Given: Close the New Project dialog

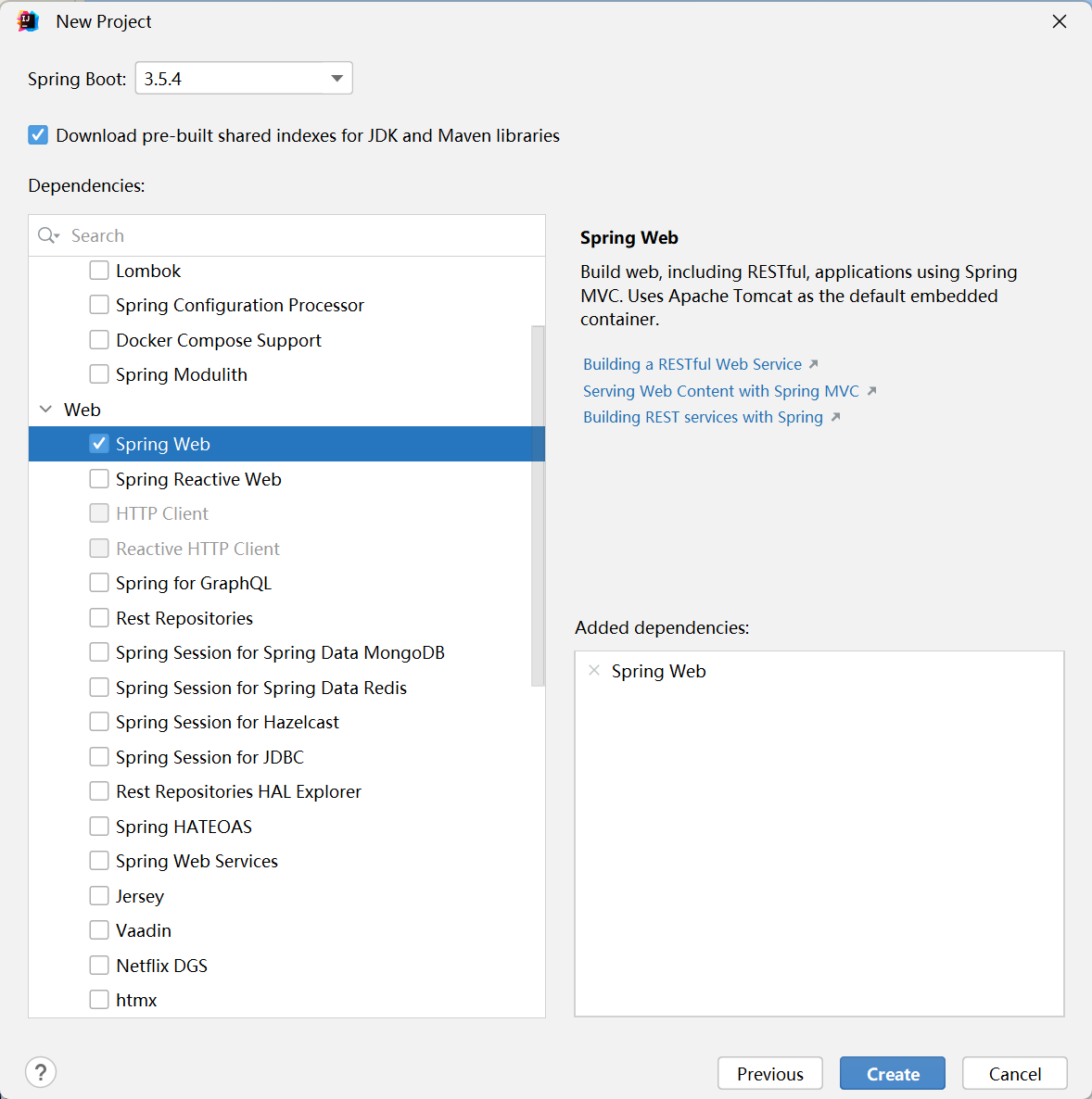Looking at the screenshot, I should pyautogui.click(x=1059, y=21).
